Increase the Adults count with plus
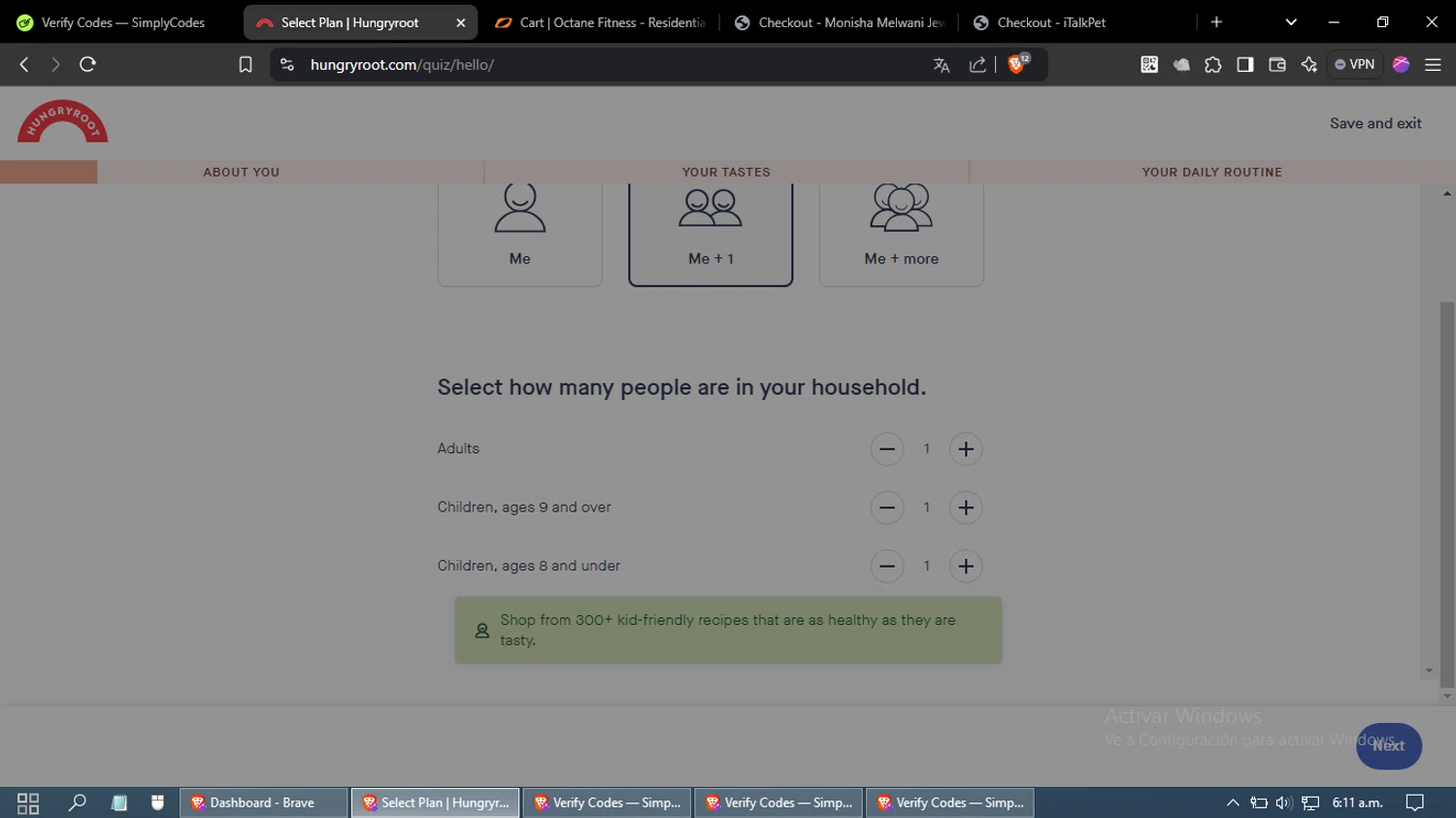 (x=966, y=449)
